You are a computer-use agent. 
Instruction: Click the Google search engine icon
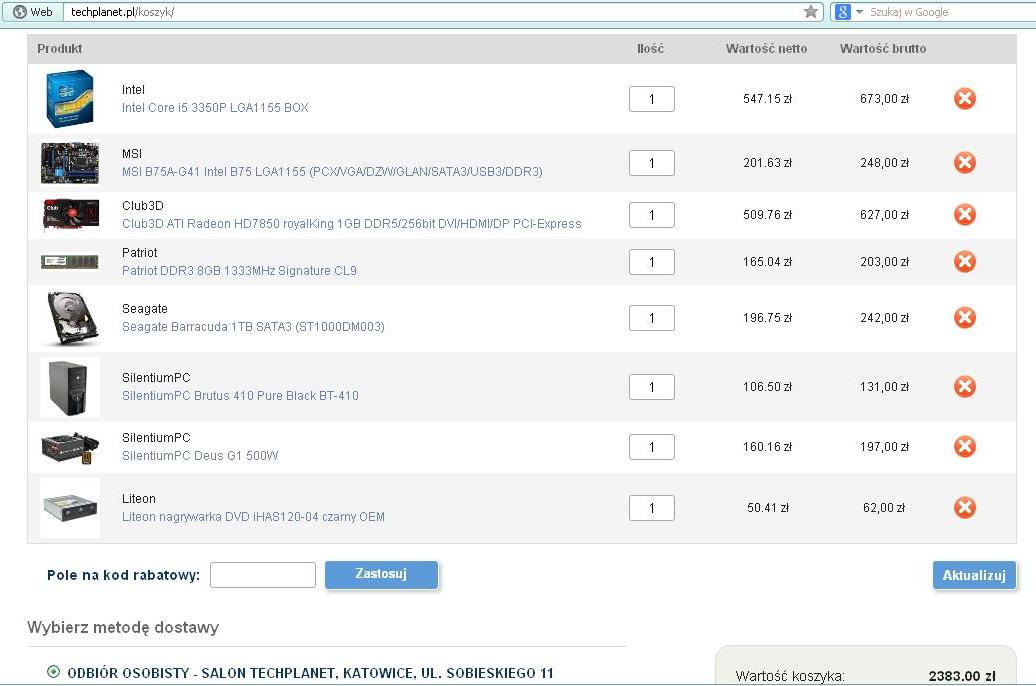click(842, 12)
